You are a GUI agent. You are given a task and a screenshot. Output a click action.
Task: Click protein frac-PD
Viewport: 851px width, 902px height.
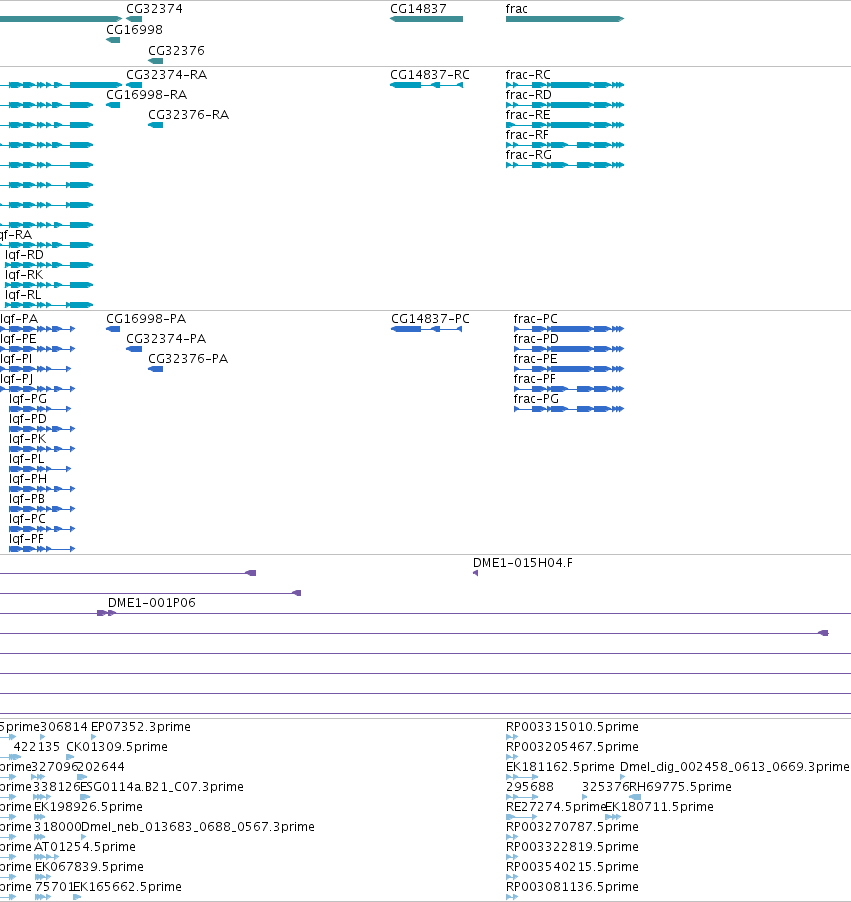[536, 339]
